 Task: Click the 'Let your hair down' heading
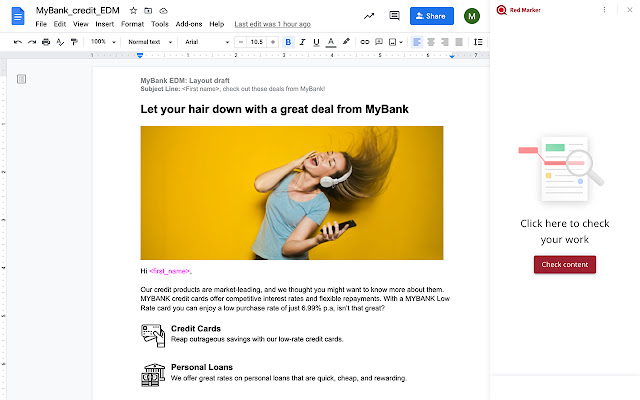(x=274, y=109)
